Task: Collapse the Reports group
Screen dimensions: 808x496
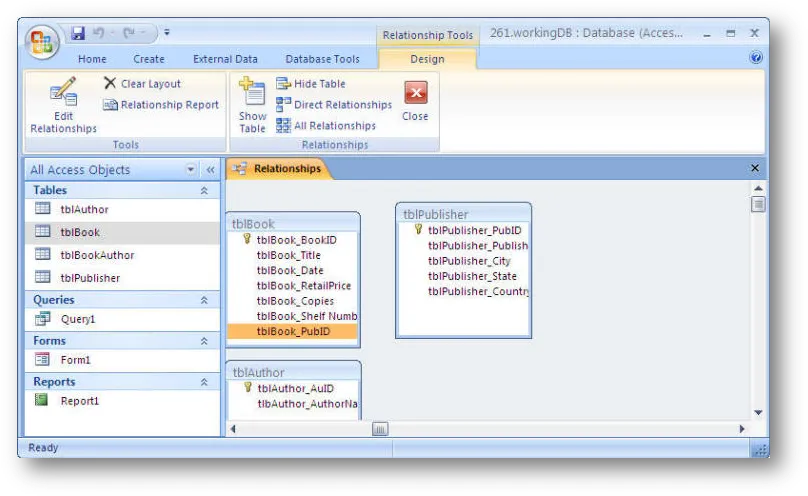Action: pyautogui.click(x=204, y=382)
